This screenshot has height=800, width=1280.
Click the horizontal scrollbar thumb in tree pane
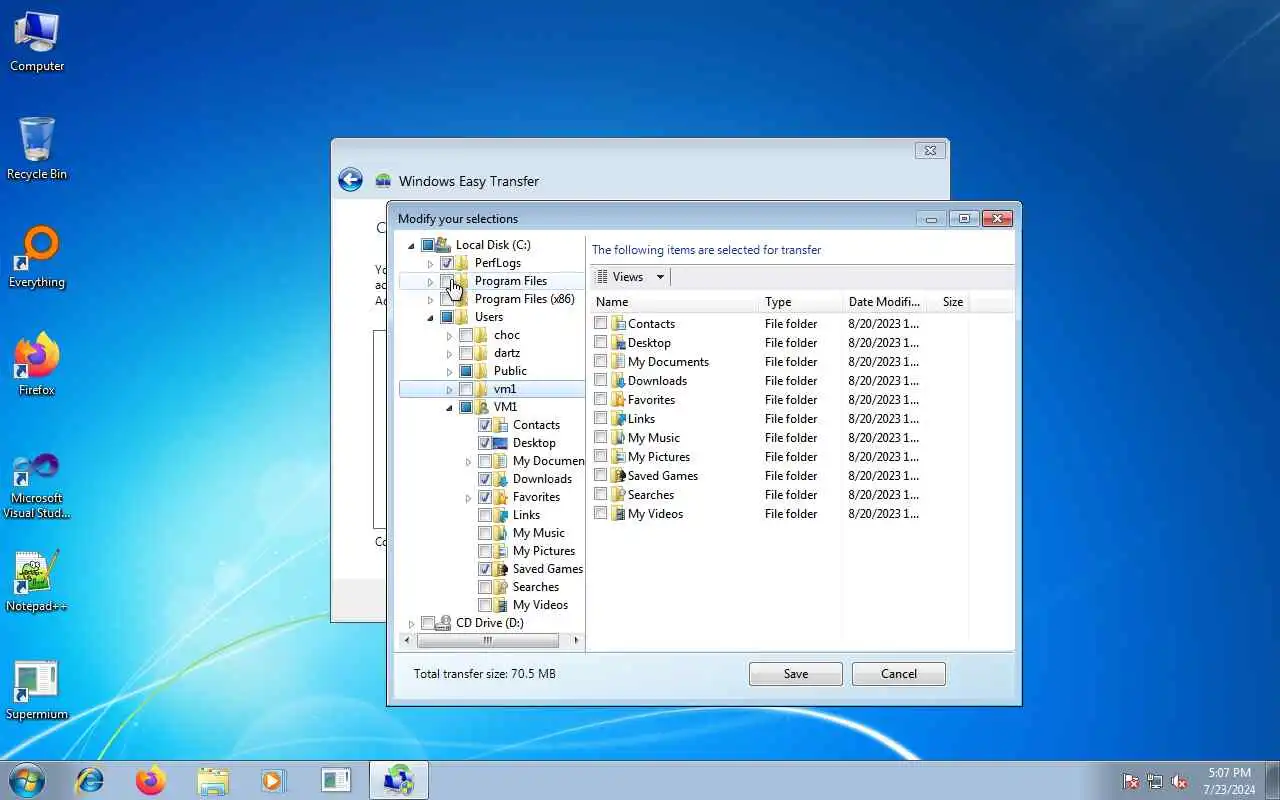click(x=488, y=640)
